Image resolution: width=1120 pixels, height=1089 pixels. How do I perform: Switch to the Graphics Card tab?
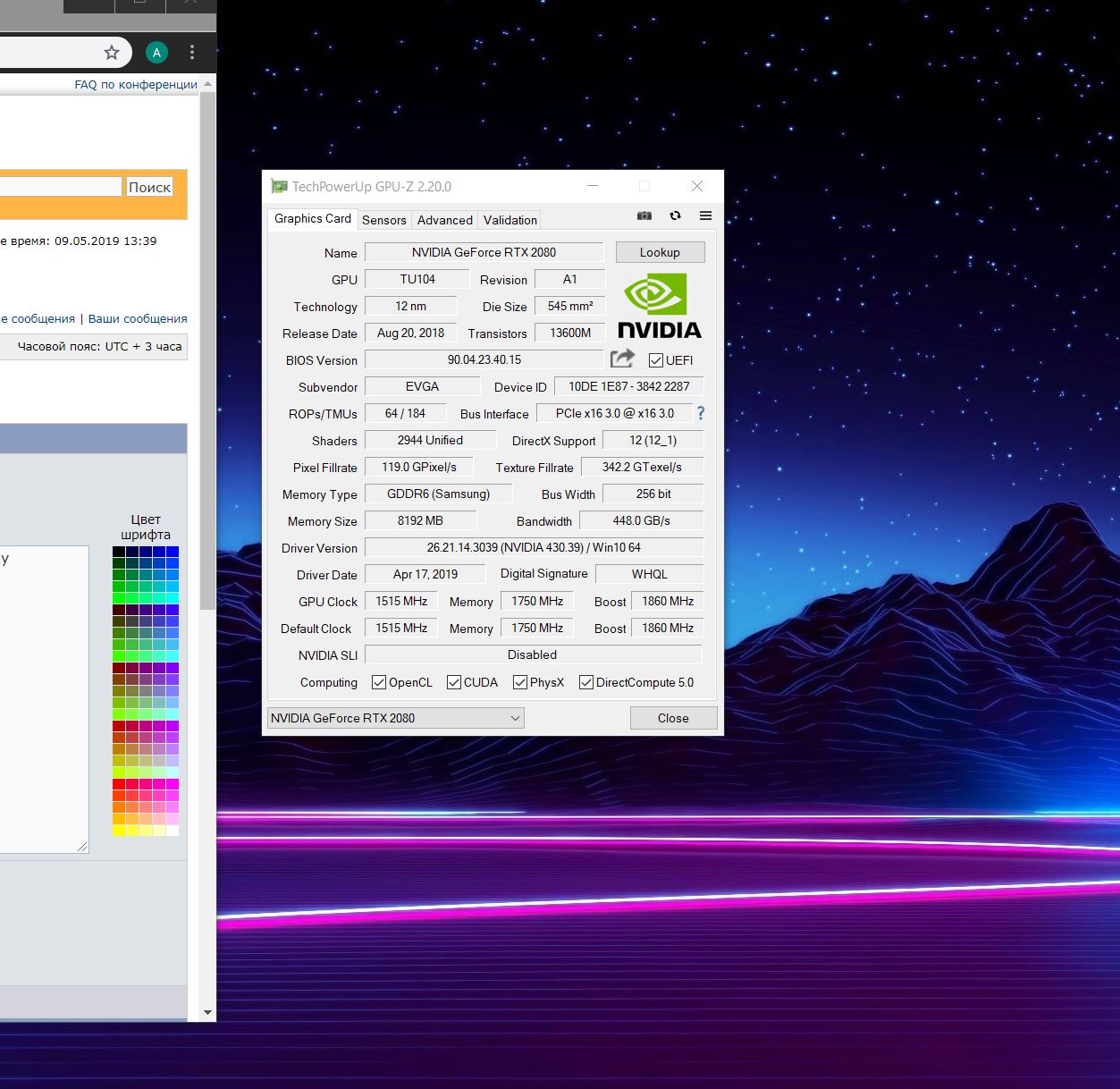coord(313,219)
